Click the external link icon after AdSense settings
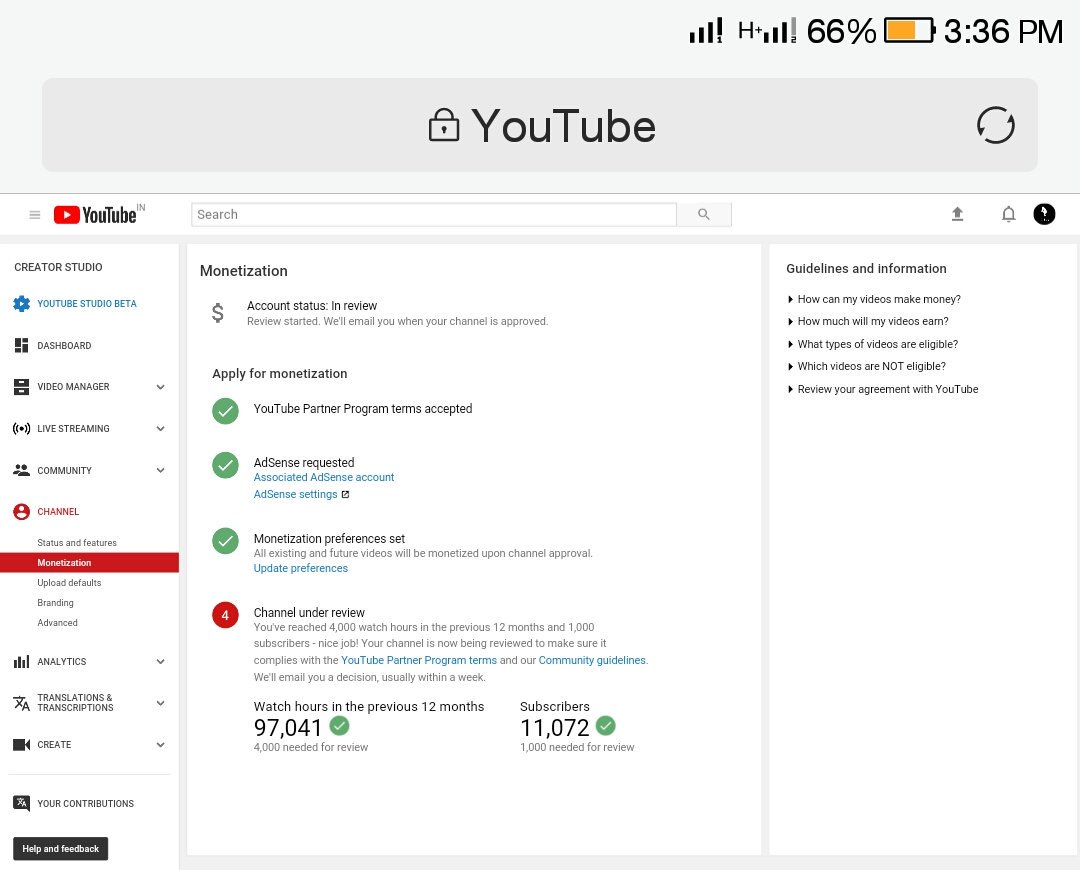 coord(346,495)
